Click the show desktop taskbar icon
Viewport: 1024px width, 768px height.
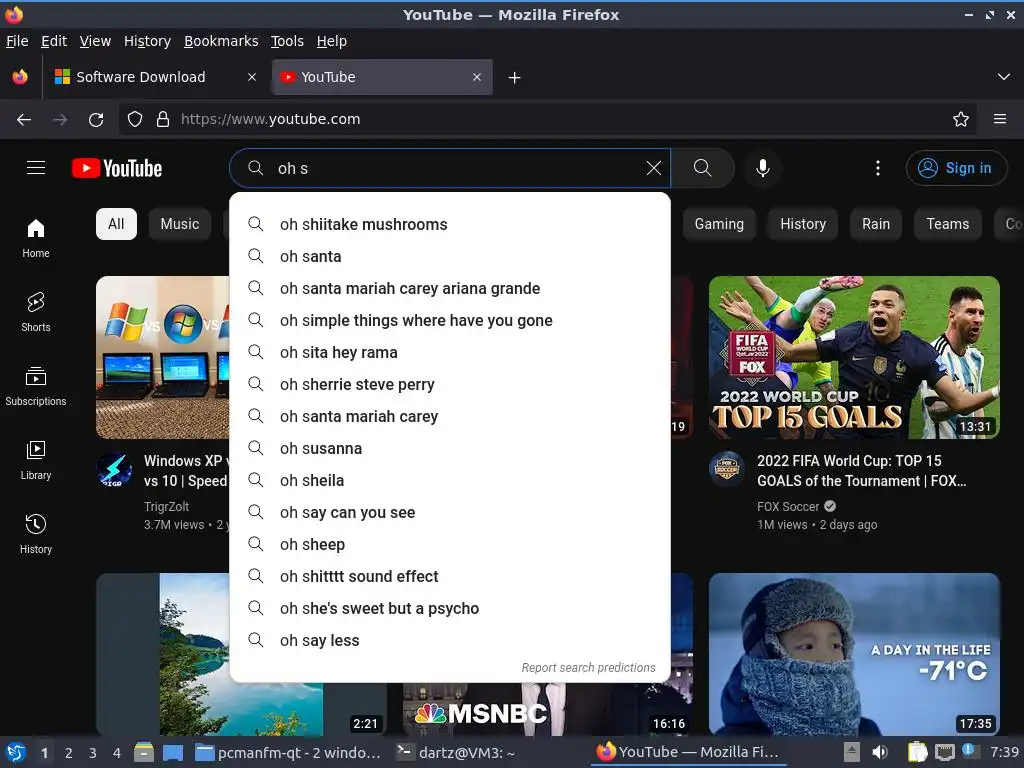click(172, 752)
